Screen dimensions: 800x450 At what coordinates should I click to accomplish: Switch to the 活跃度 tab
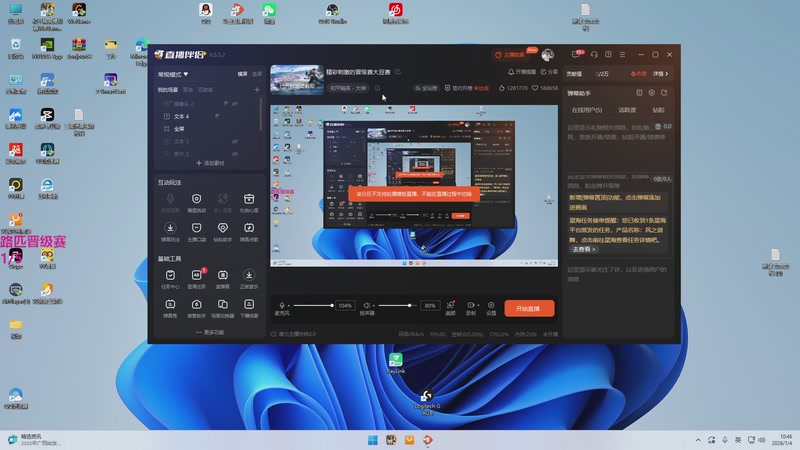point(627,110)
